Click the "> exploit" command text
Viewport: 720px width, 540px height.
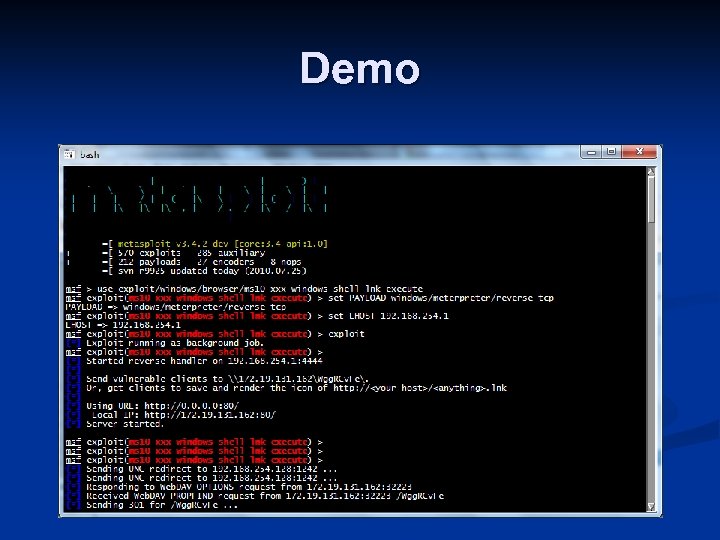tap(341, 334)
